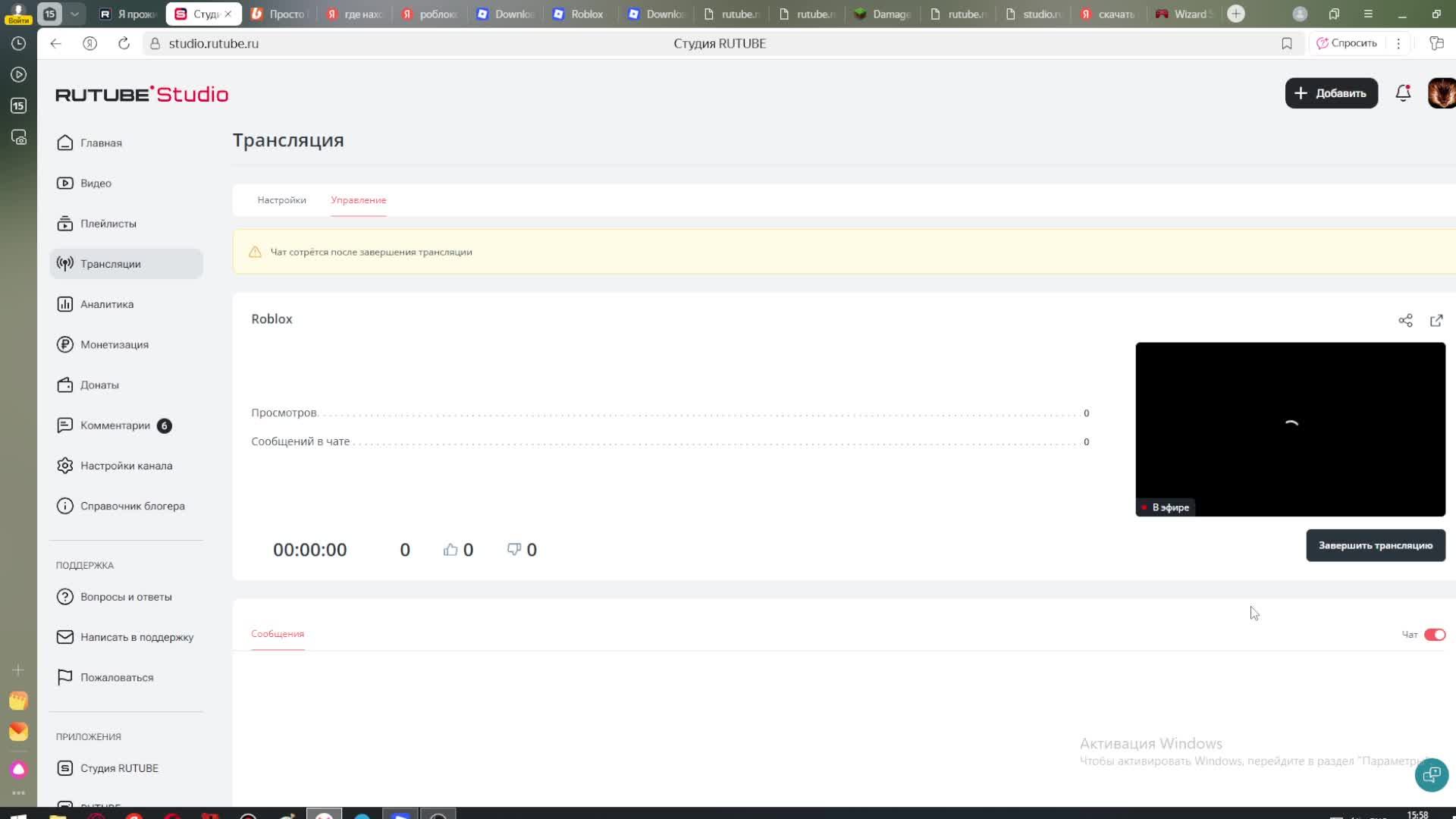The width and height of the screenshot is (1456, 819).
Task: Click the like thumbs-up icon
Action: pos(450,550)
